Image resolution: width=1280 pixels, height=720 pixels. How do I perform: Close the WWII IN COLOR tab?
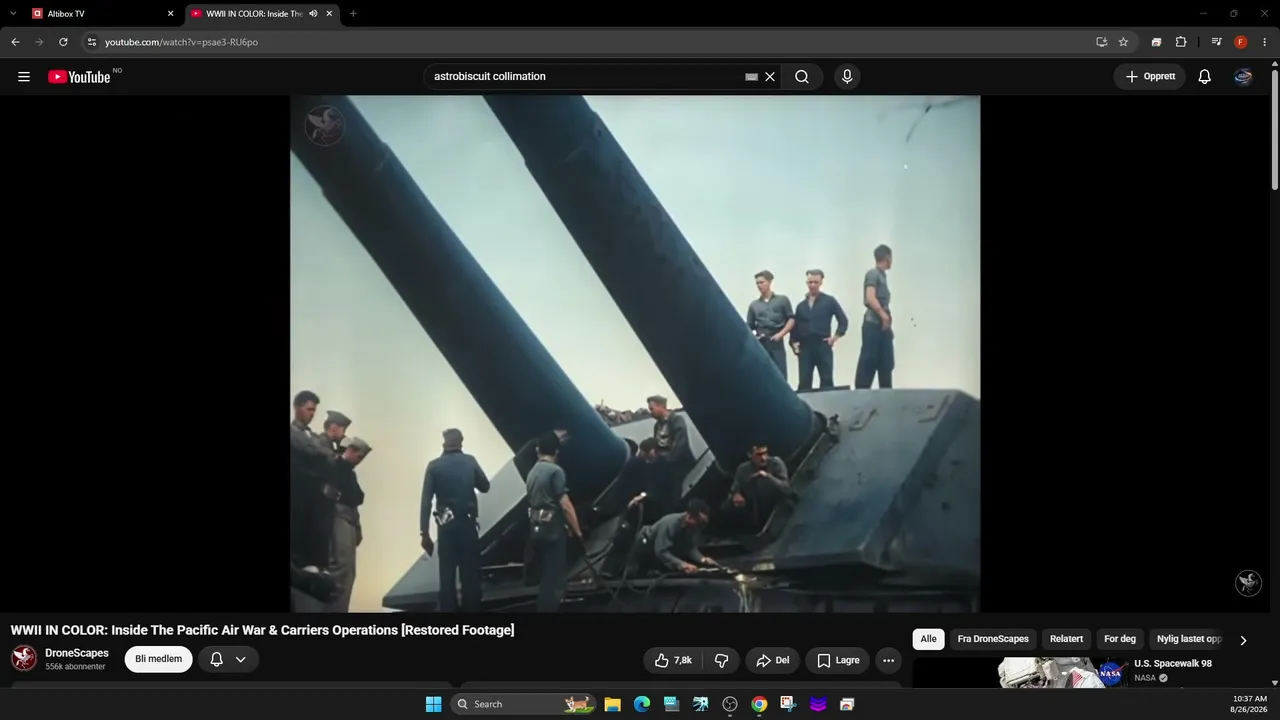(x=329, y=14)
